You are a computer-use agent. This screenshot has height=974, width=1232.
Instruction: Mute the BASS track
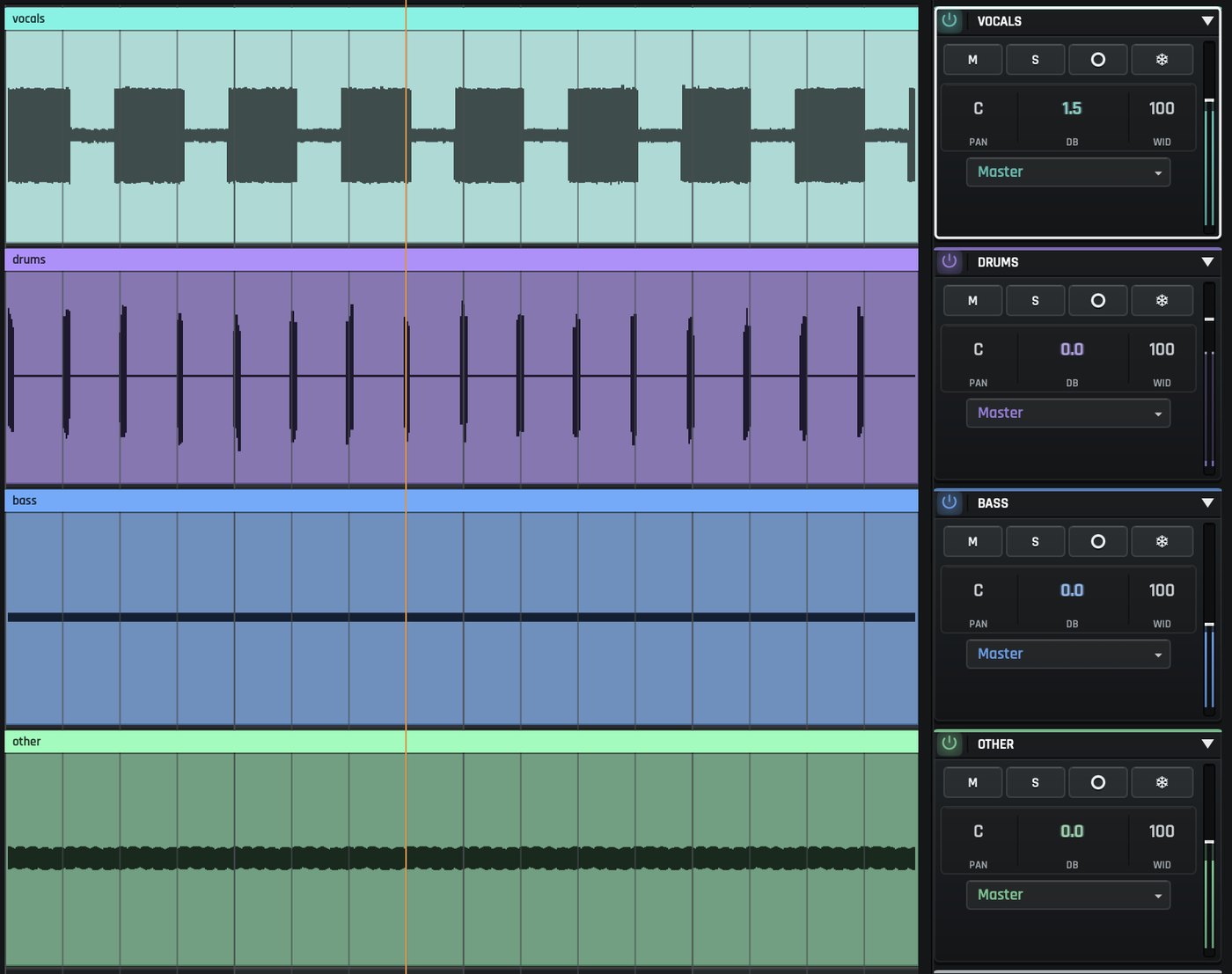[972, 542]
